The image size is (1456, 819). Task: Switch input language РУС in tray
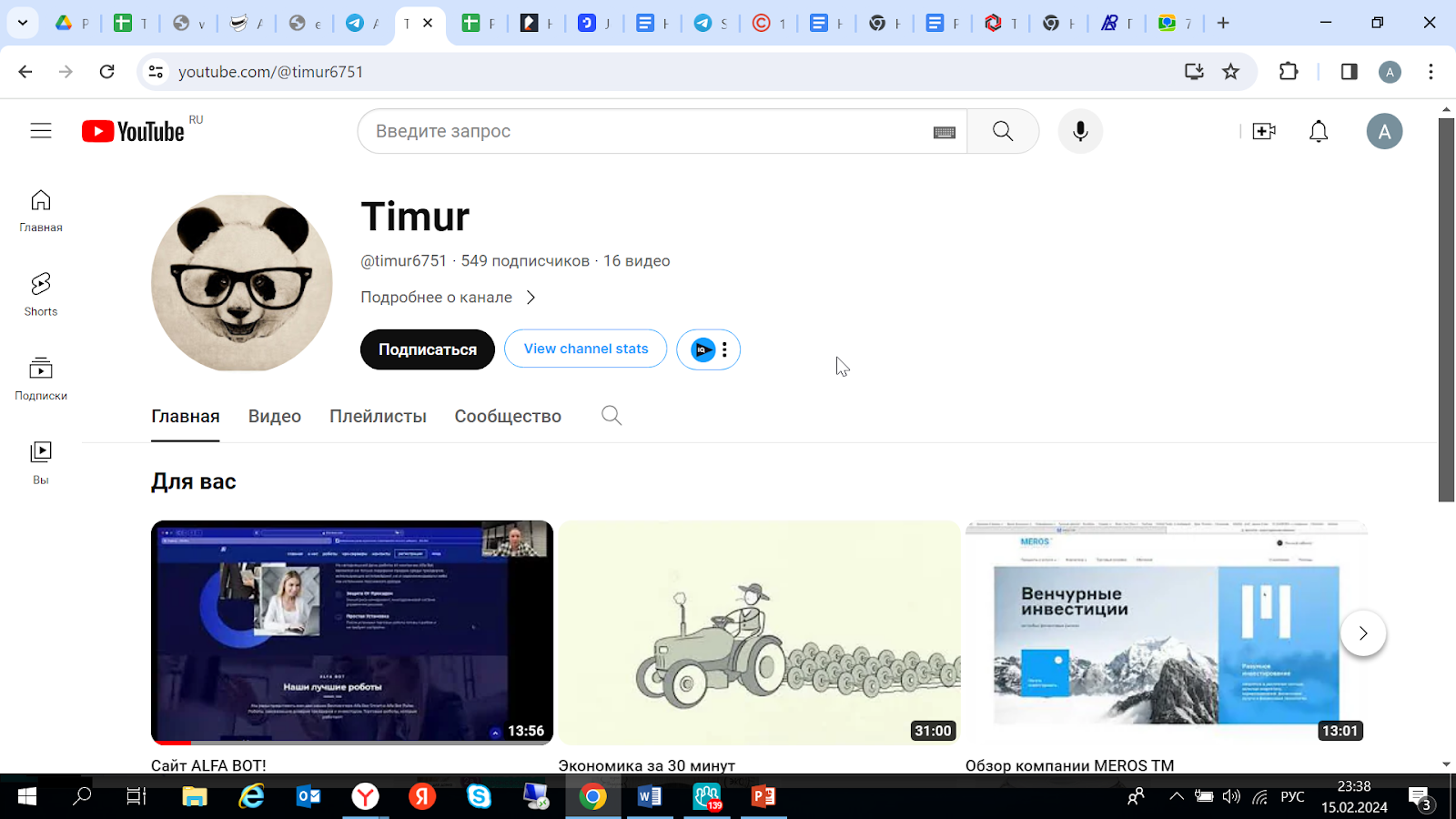(1292, 797)
